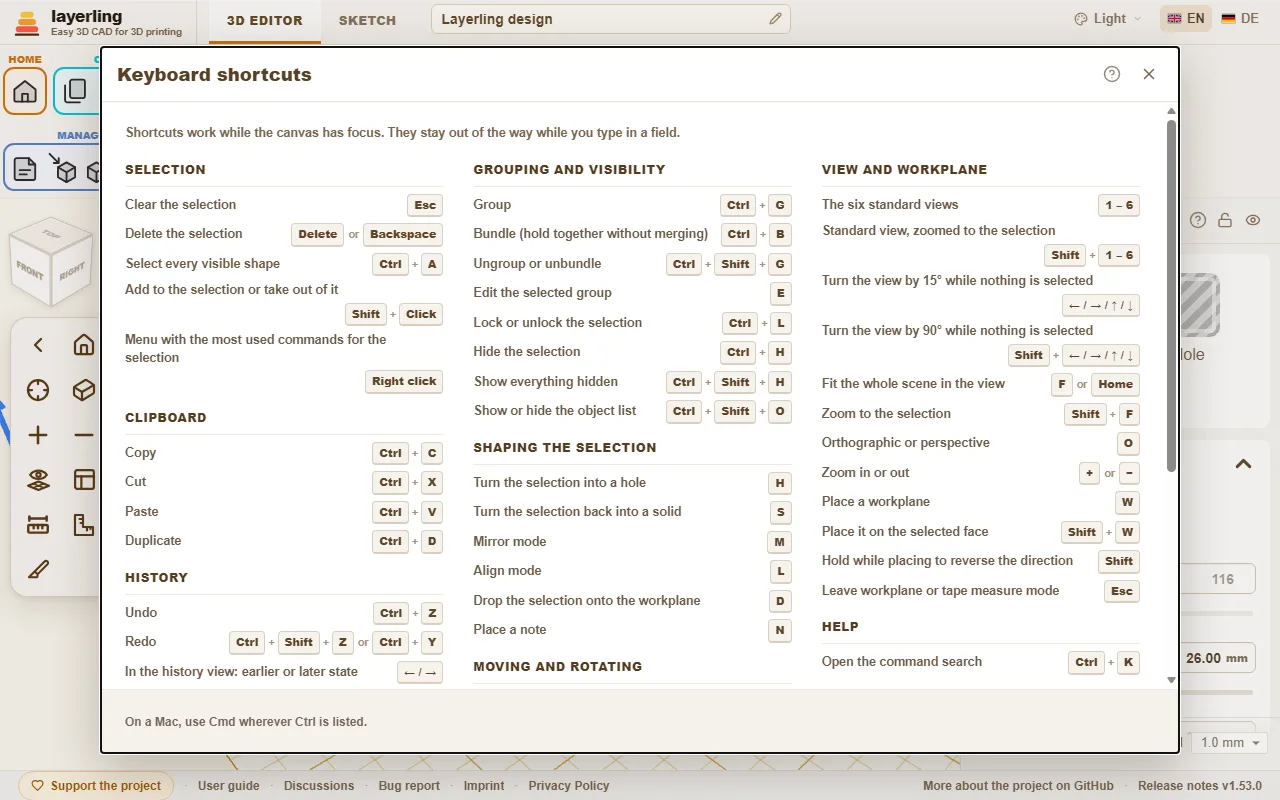Switch language to EN
The image size is (1280, 800).
pyautogui.click(x=1186, y=18)
